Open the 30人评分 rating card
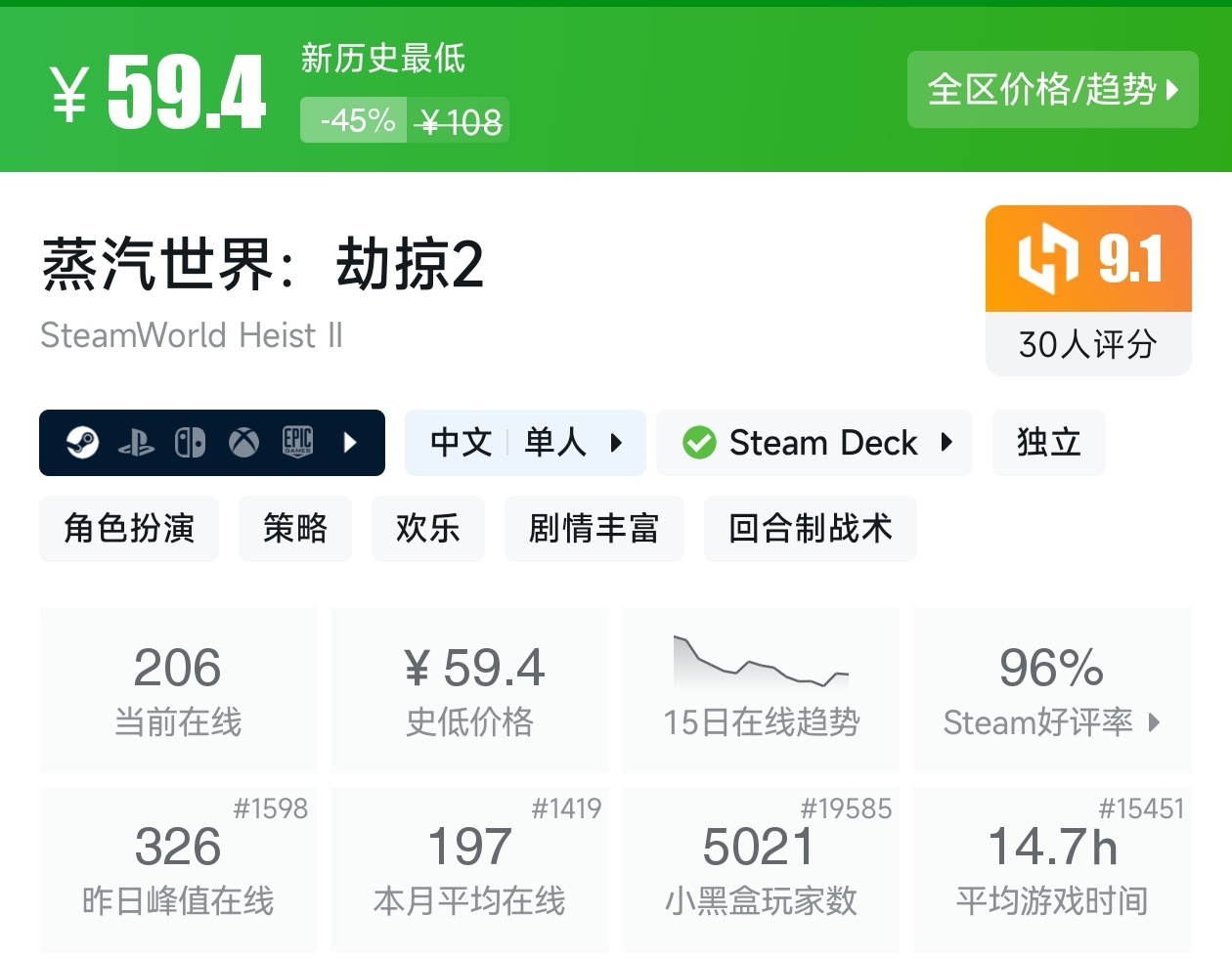This screenshot has width=1232, height=959. coord(1087,344)
